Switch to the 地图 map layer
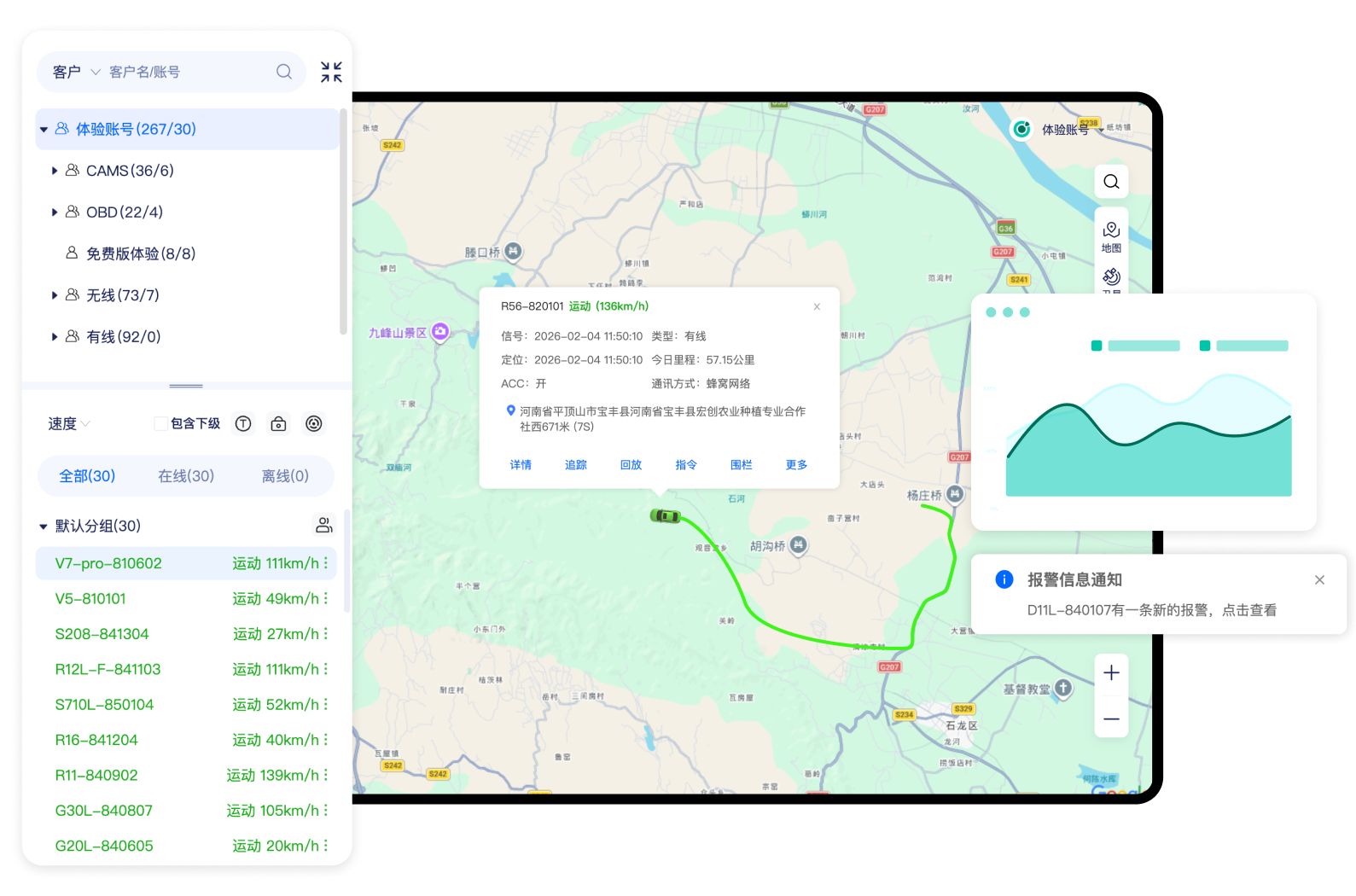 pyautogui.click(x=1111, y=237)
